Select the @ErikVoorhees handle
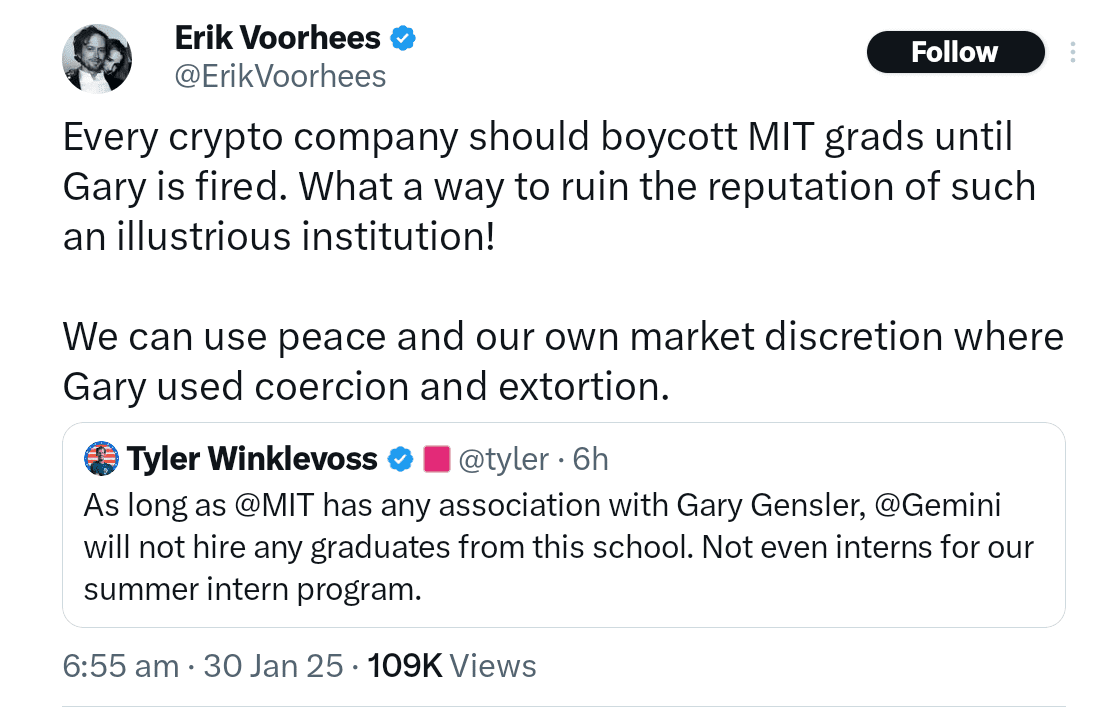The height and width of the screenshot is (709, 1116). 281,75
